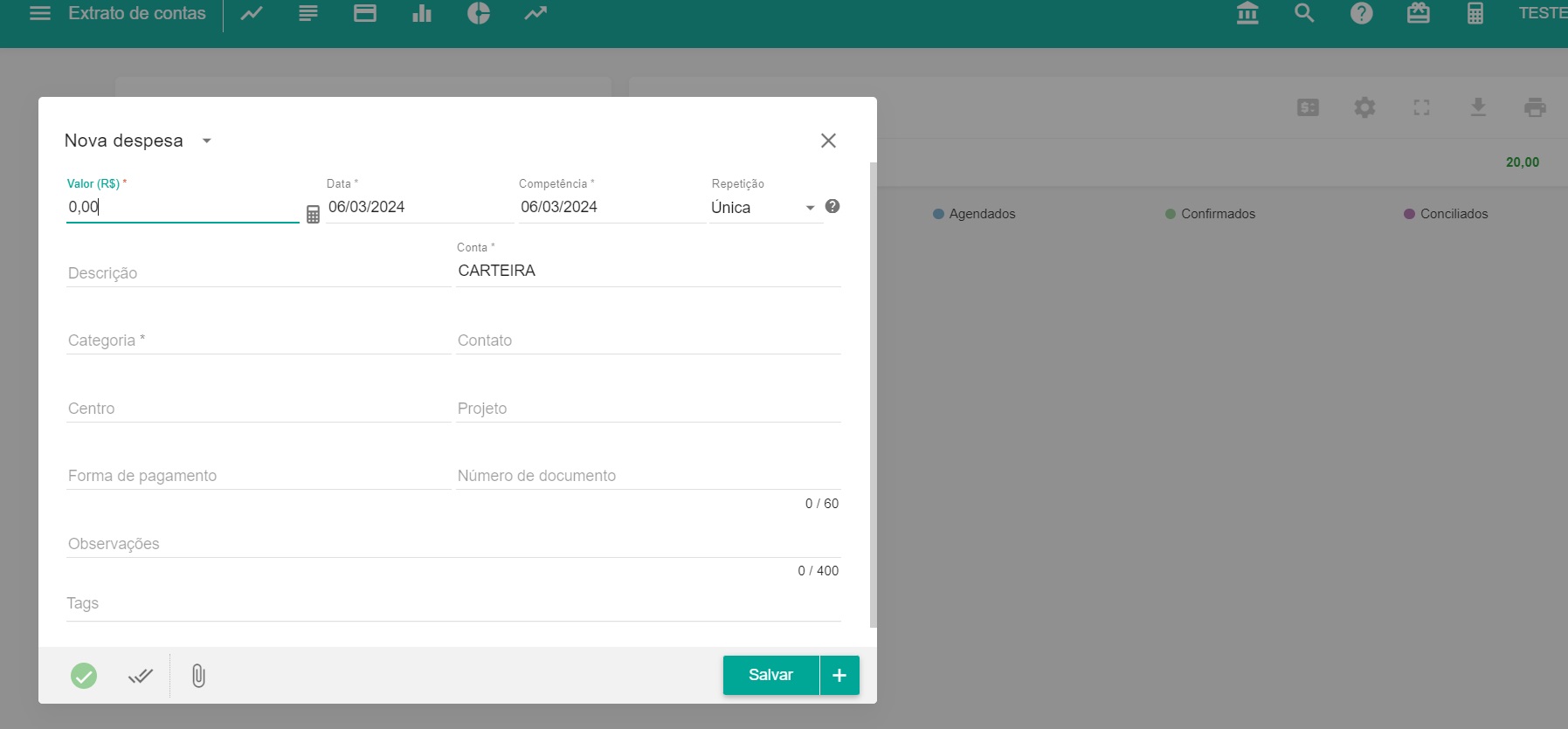Screen dimensions: 1568x729
Task: Open the bar chart icon in top bar
Action: click(x=422, y=13)
